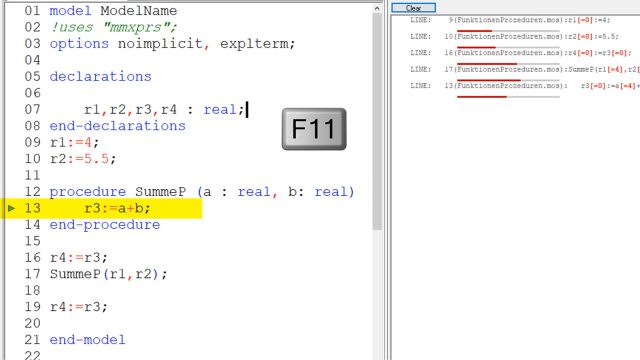Select the log entry for LINE 10
640x360 pixels.
[514, 36]
